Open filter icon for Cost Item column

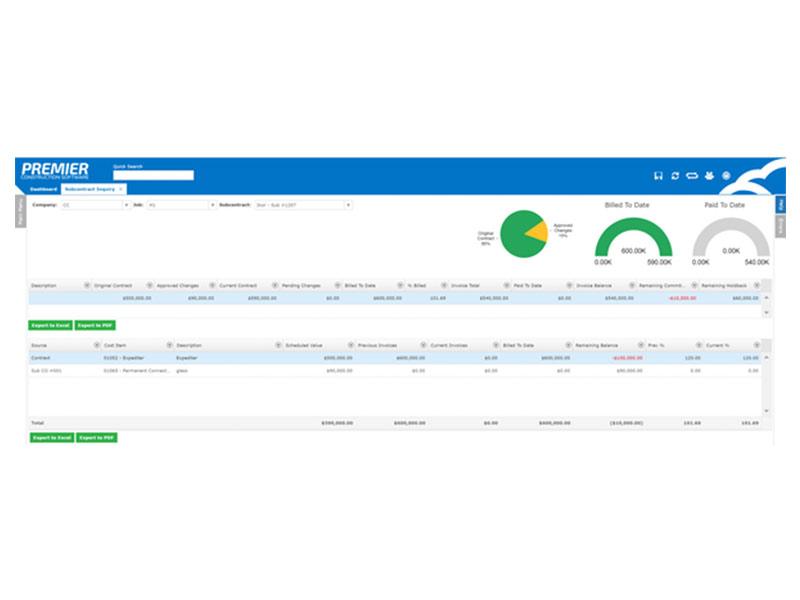[169, 345]
